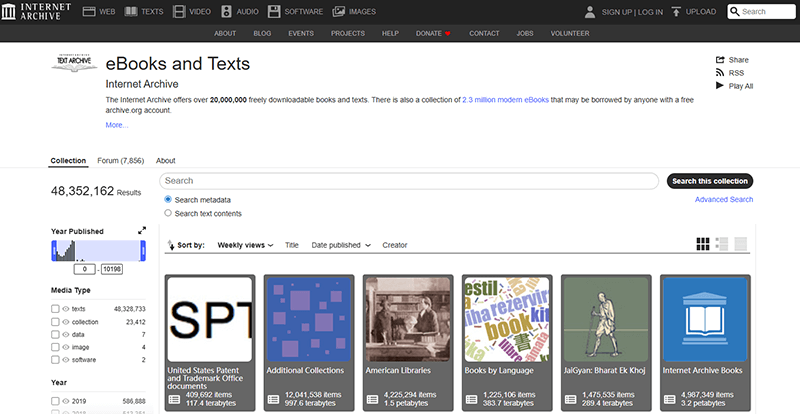800x414 pixels.
Task: Click the right handle of year range slider
Action: click(143, 251)
